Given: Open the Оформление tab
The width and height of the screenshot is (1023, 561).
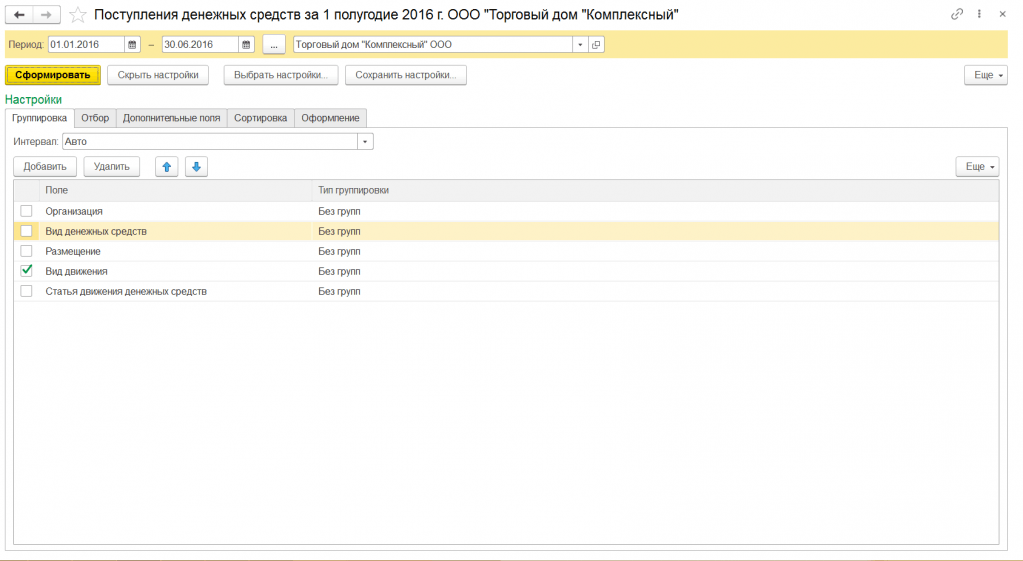Looking at the screenshot, I should tap(330, 118).
